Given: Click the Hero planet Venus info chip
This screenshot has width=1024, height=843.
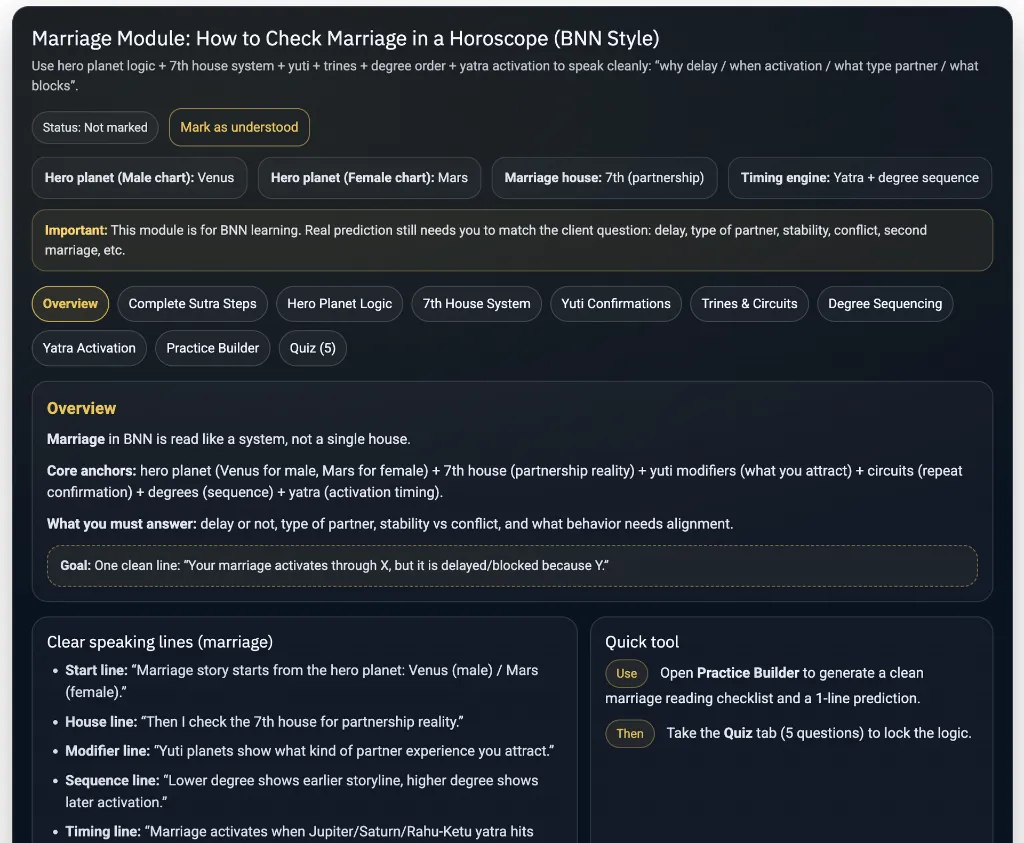Looking at the screenshot, I should pos(139,177).
